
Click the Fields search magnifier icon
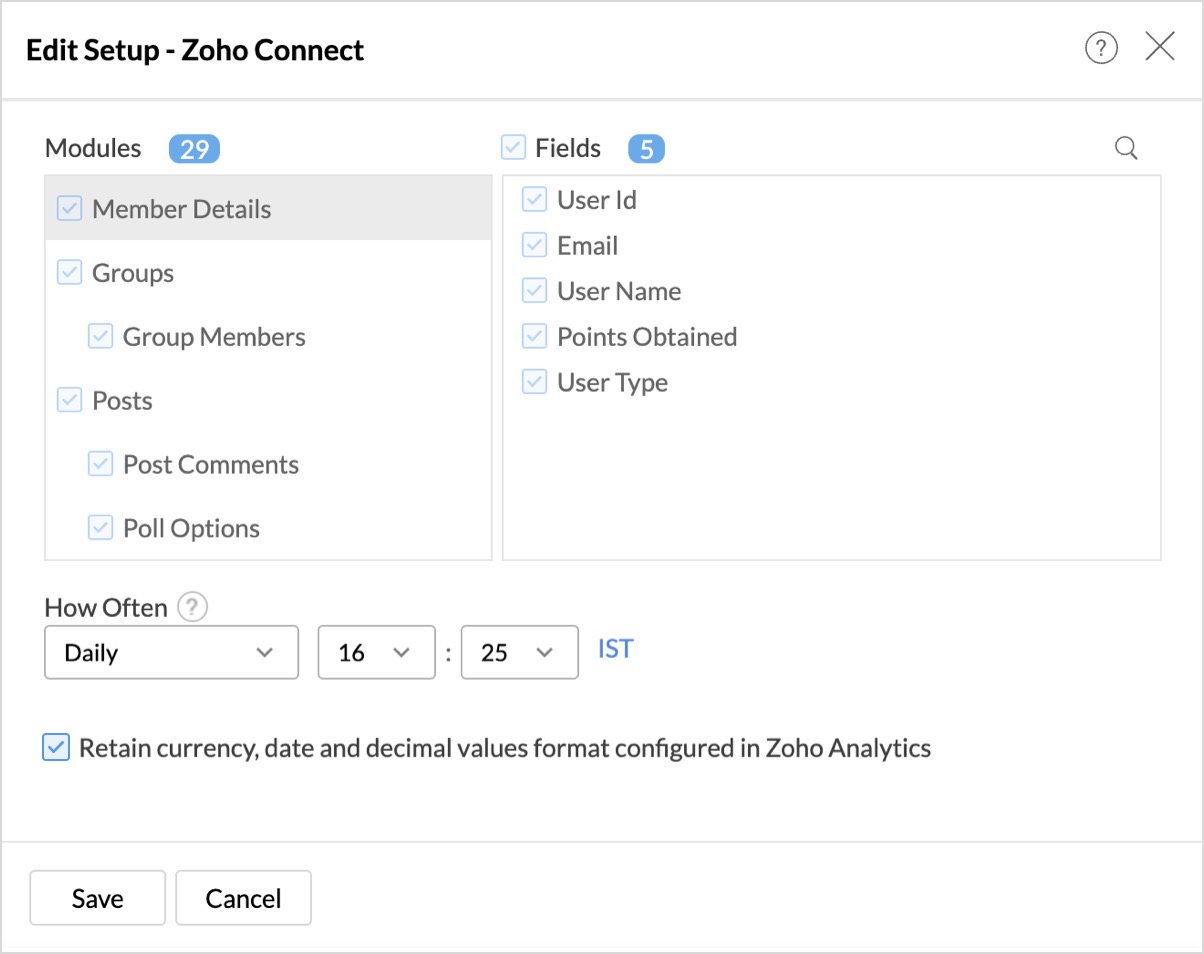pyautogui.click(x=1126, y=149)
